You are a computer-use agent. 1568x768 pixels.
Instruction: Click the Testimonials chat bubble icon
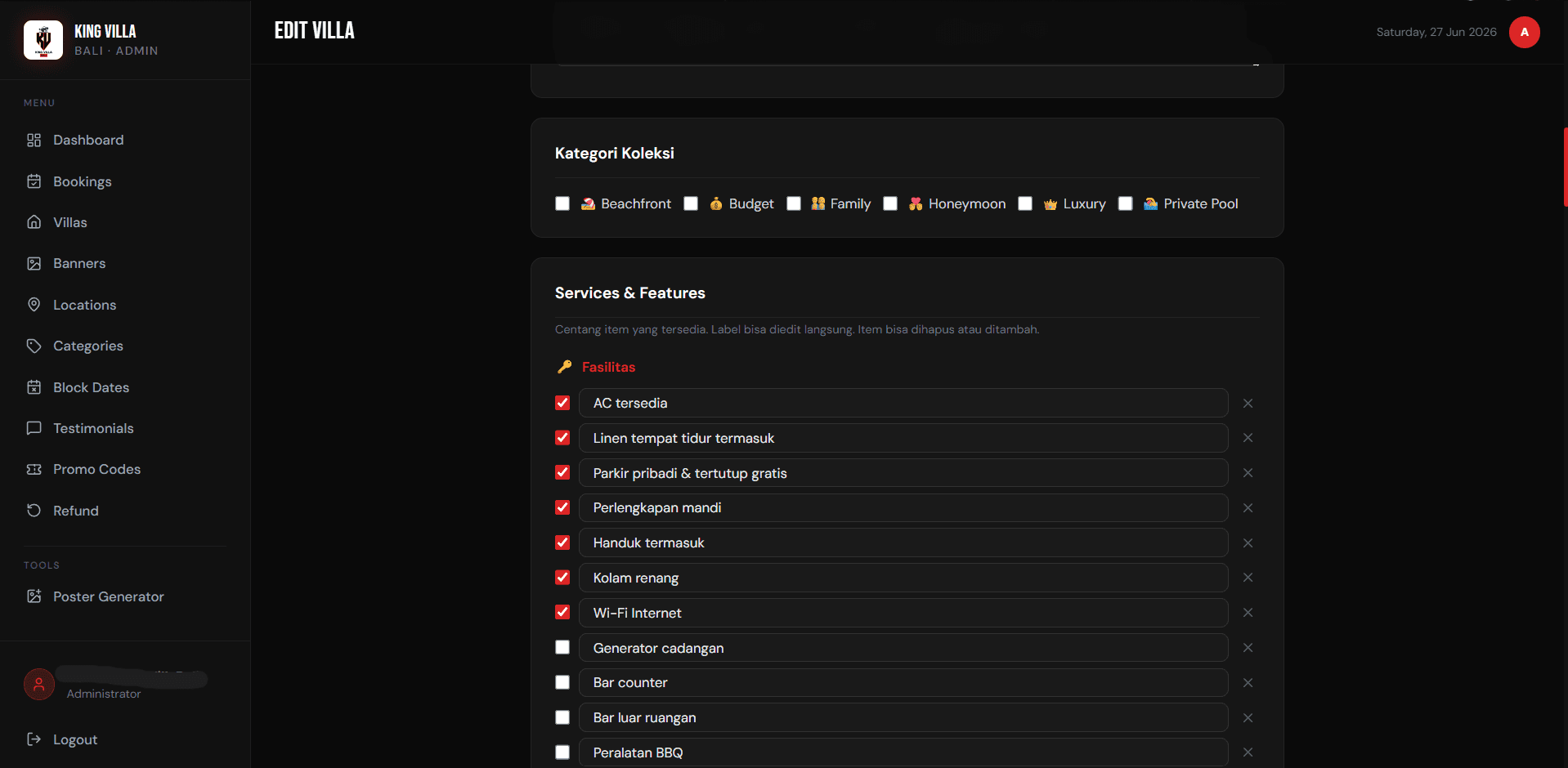tap(34, 428)
